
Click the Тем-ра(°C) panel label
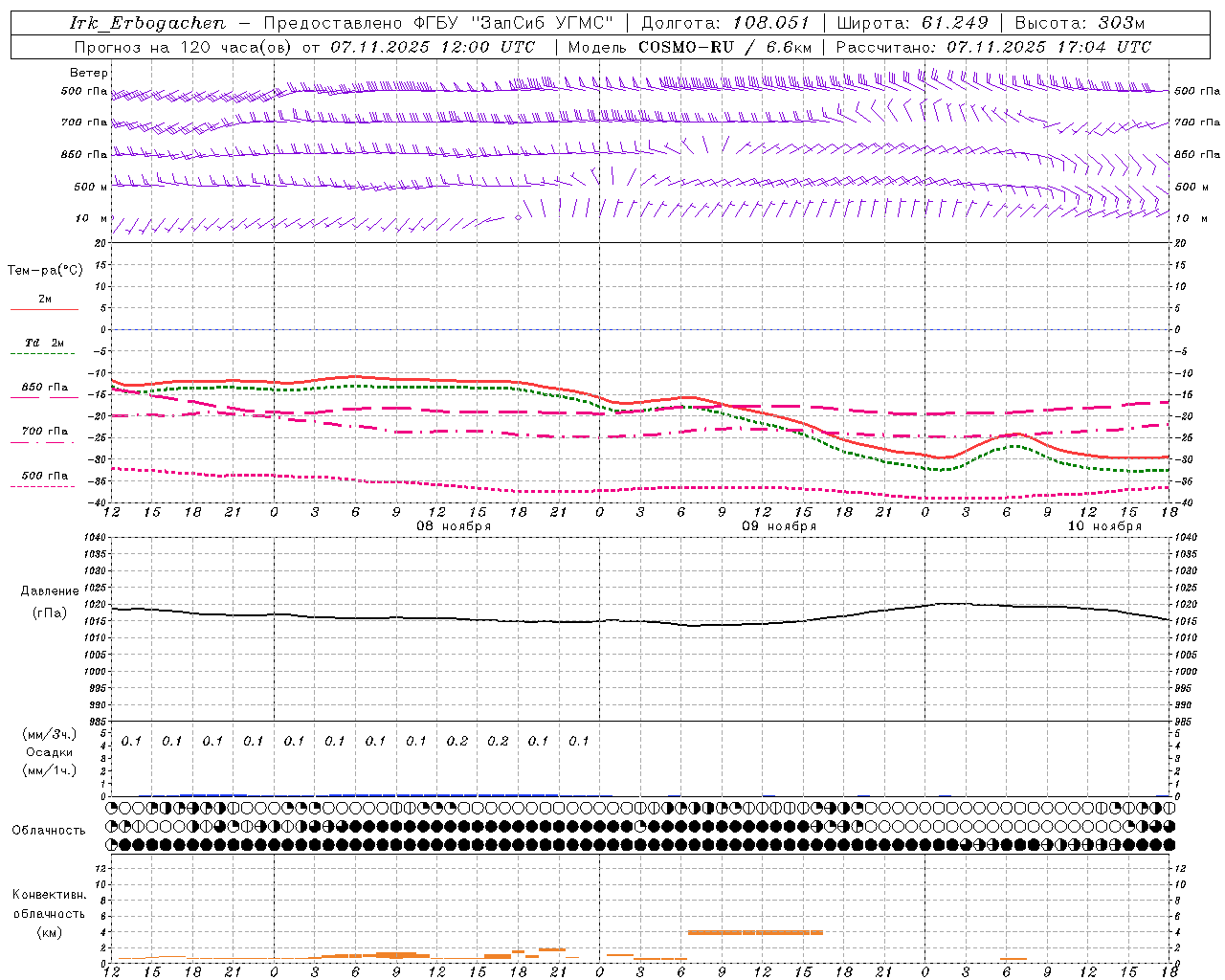click(x=45, y=271)
